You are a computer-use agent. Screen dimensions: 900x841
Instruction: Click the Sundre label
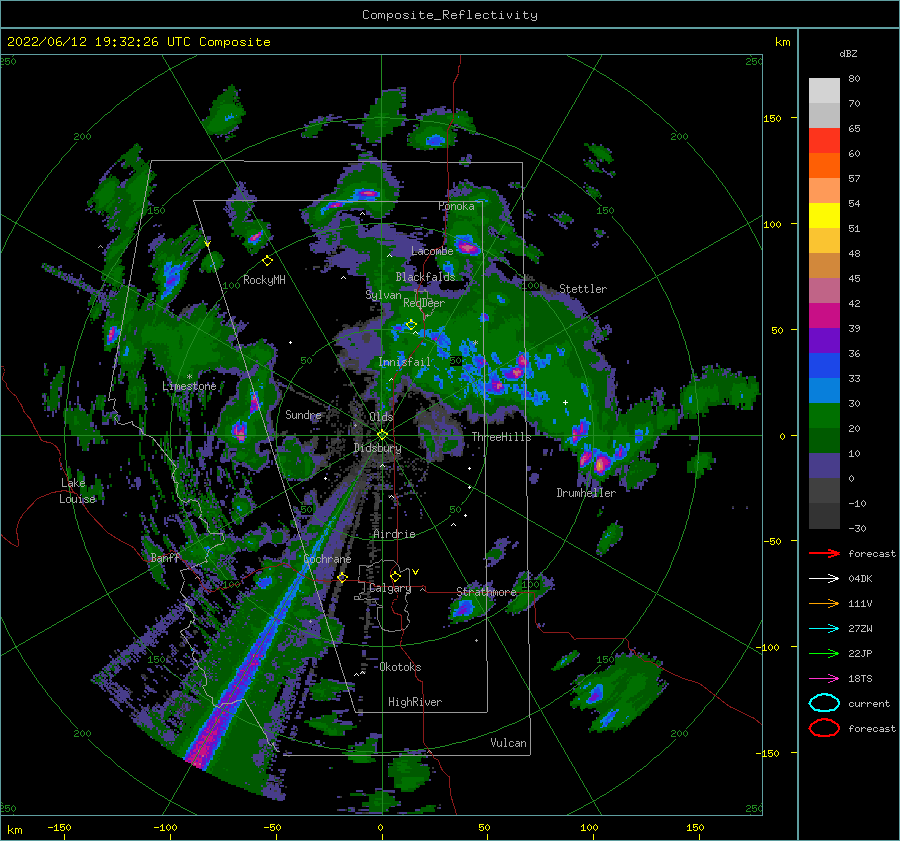point(303,415)
